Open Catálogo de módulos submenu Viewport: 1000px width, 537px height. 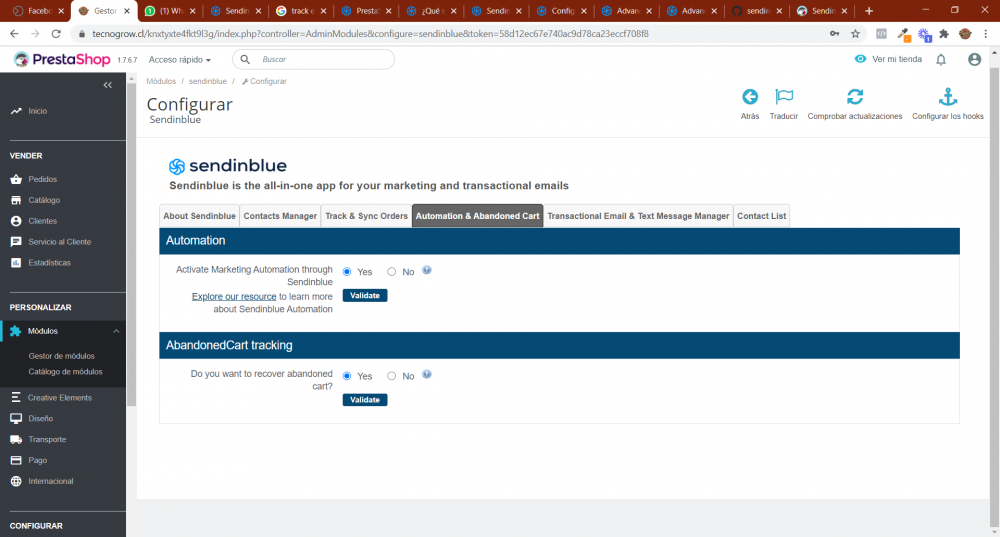[65, 372]
